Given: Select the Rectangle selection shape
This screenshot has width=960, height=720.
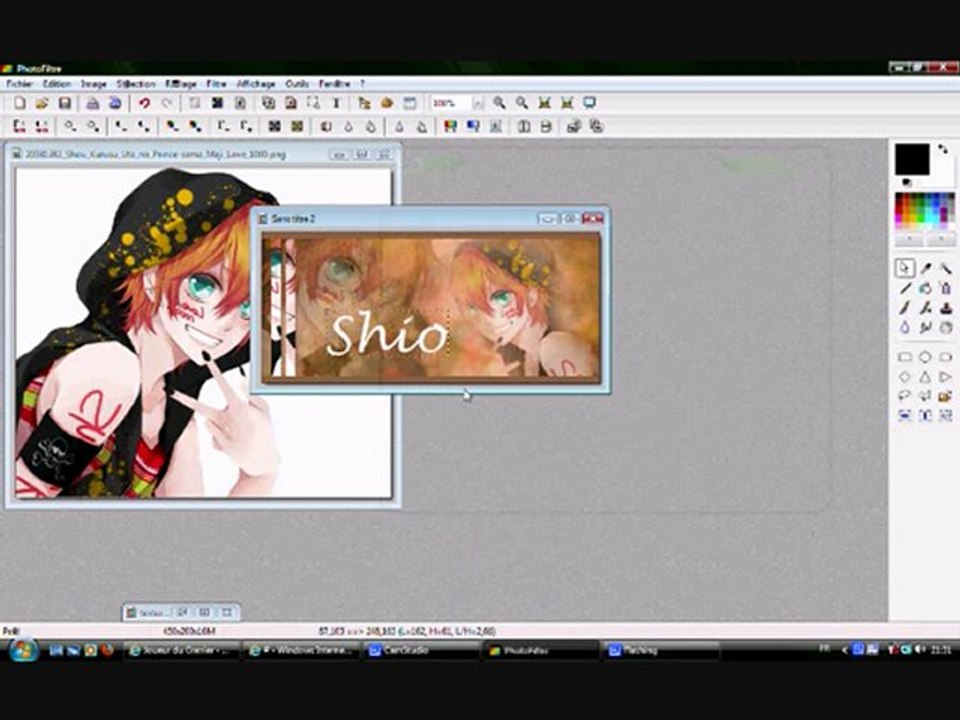Looking at the screenshot, I should tap(905, 357).
